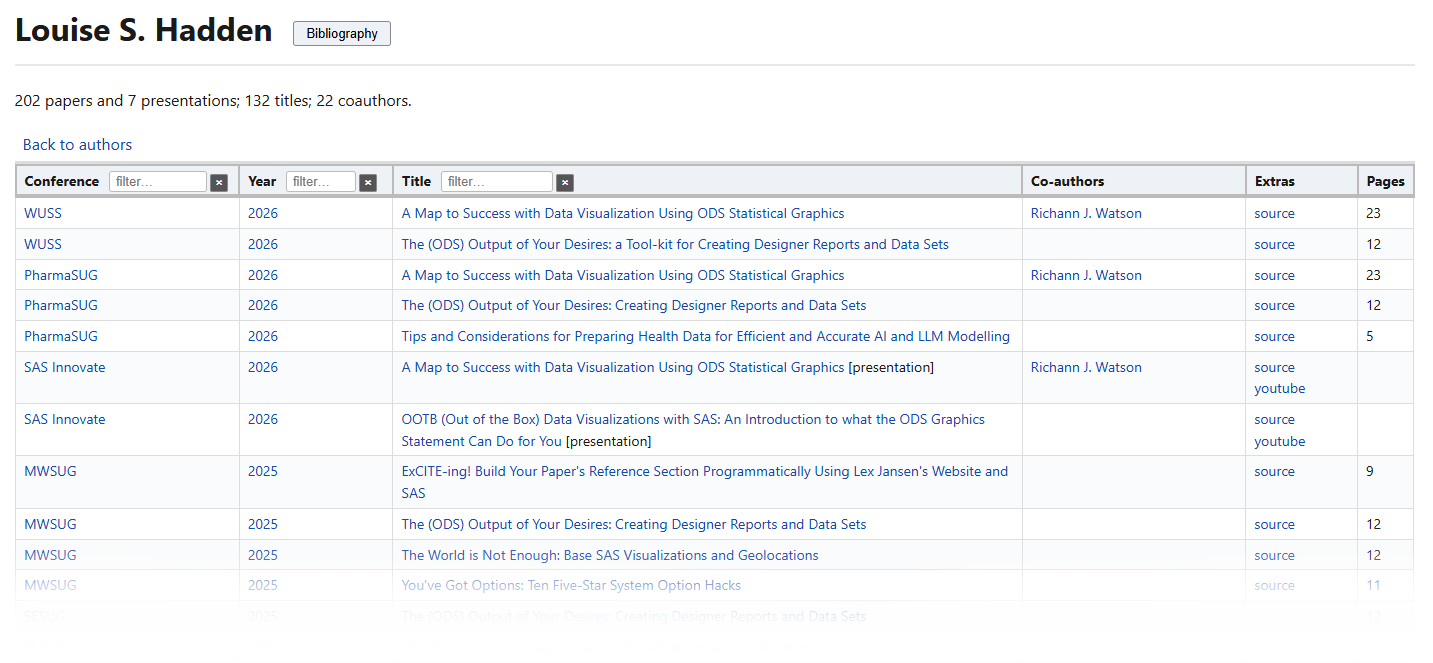Open Tips and Considerations for Preparing Health Data paper
Viewport: 1433px width, 663px height.
tap(706, 336)
